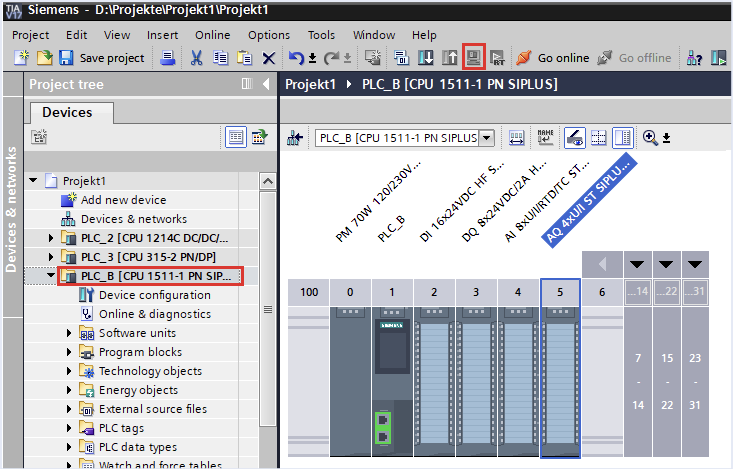Click the Print icon in toolbar
This screenshot has width=733, height=469.
(x=169, y=58)
